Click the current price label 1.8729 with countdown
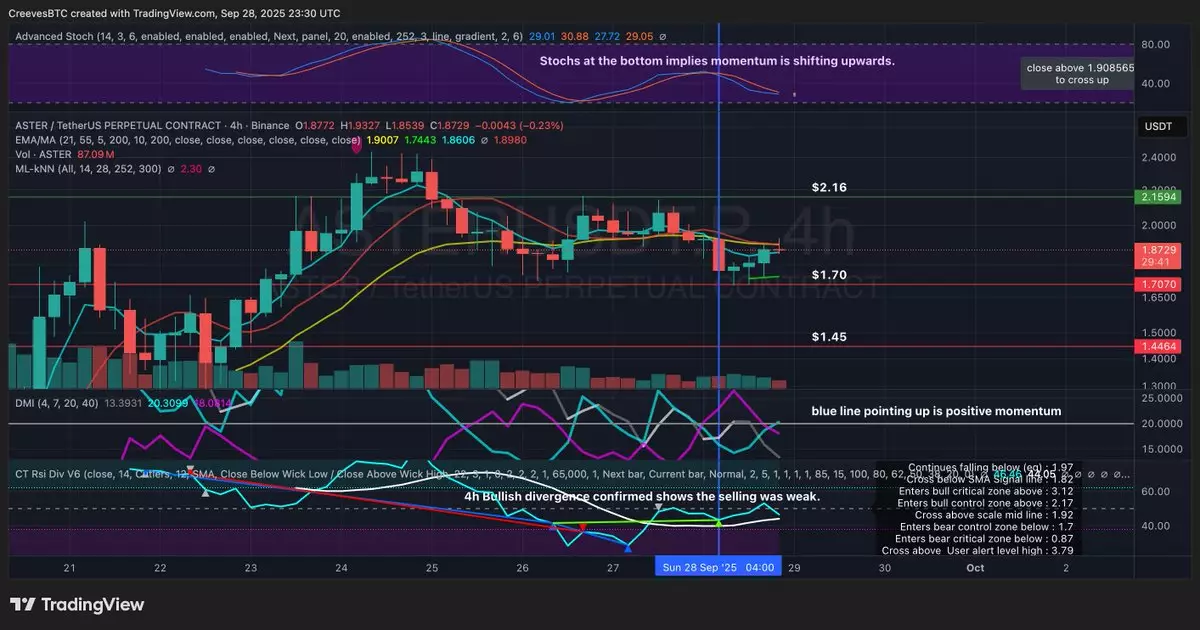Image resolution: width=1200 pixels, height=630 pixels. click(x=1160, y=254)
